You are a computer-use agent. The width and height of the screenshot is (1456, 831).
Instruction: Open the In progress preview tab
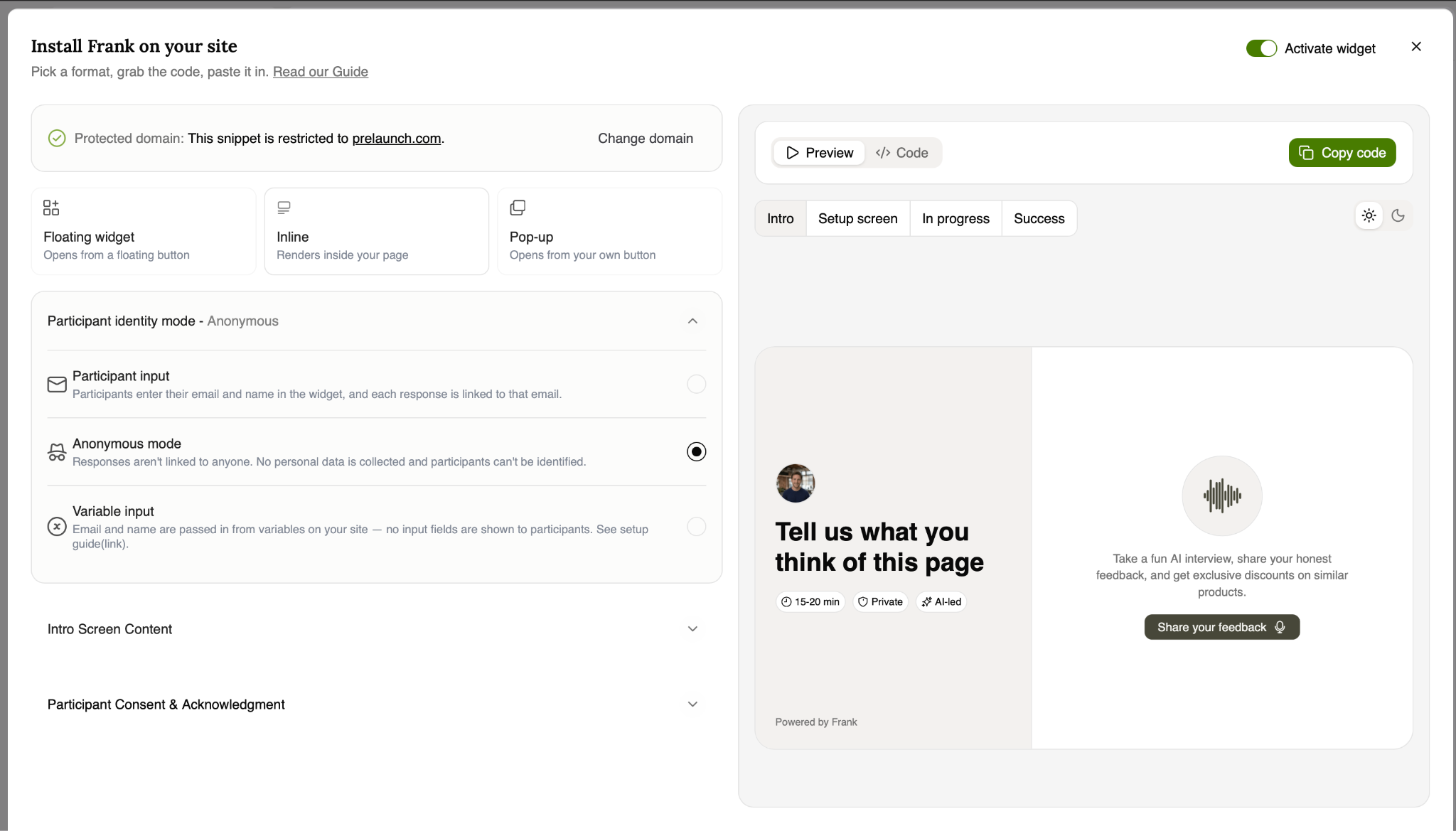[955, 219]
